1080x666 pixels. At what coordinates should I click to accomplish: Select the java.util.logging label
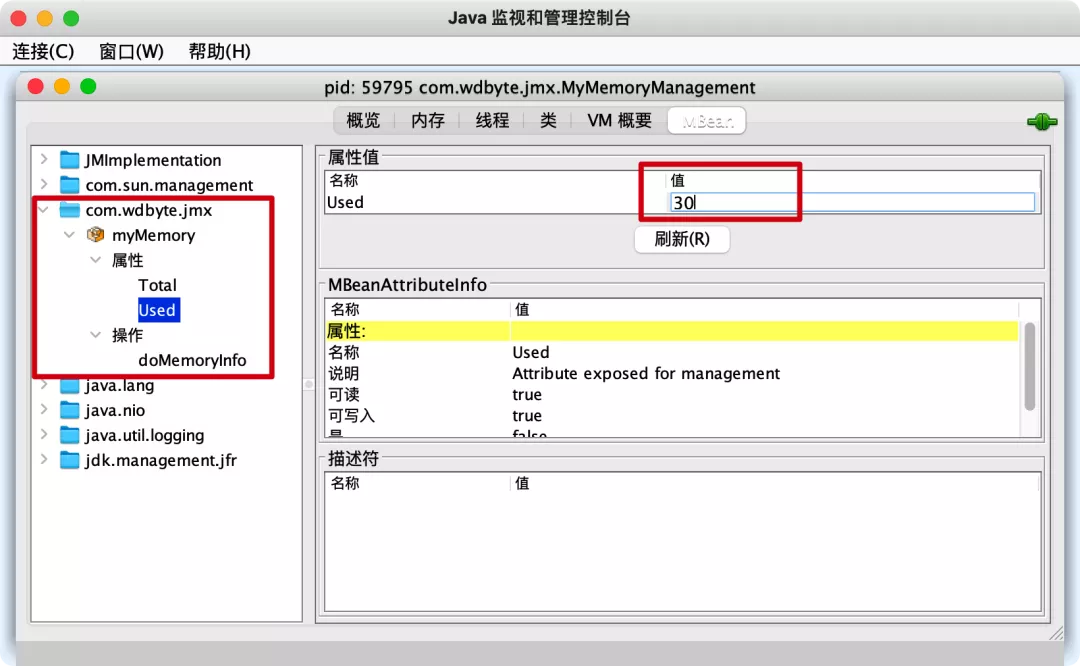click(x=145, y=435)
